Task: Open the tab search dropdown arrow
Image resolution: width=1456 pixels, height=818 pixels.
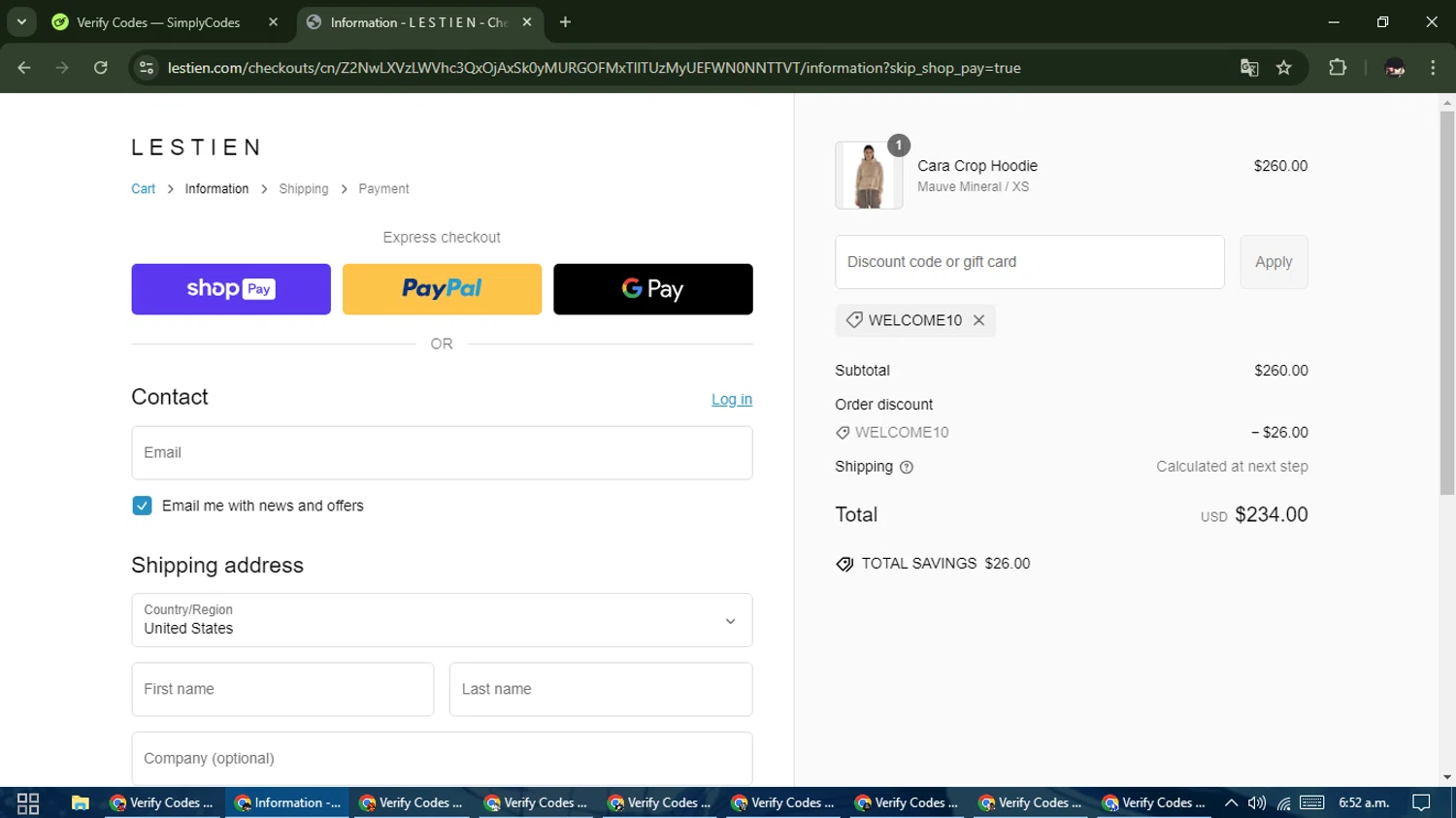Action: click(21, 21)
